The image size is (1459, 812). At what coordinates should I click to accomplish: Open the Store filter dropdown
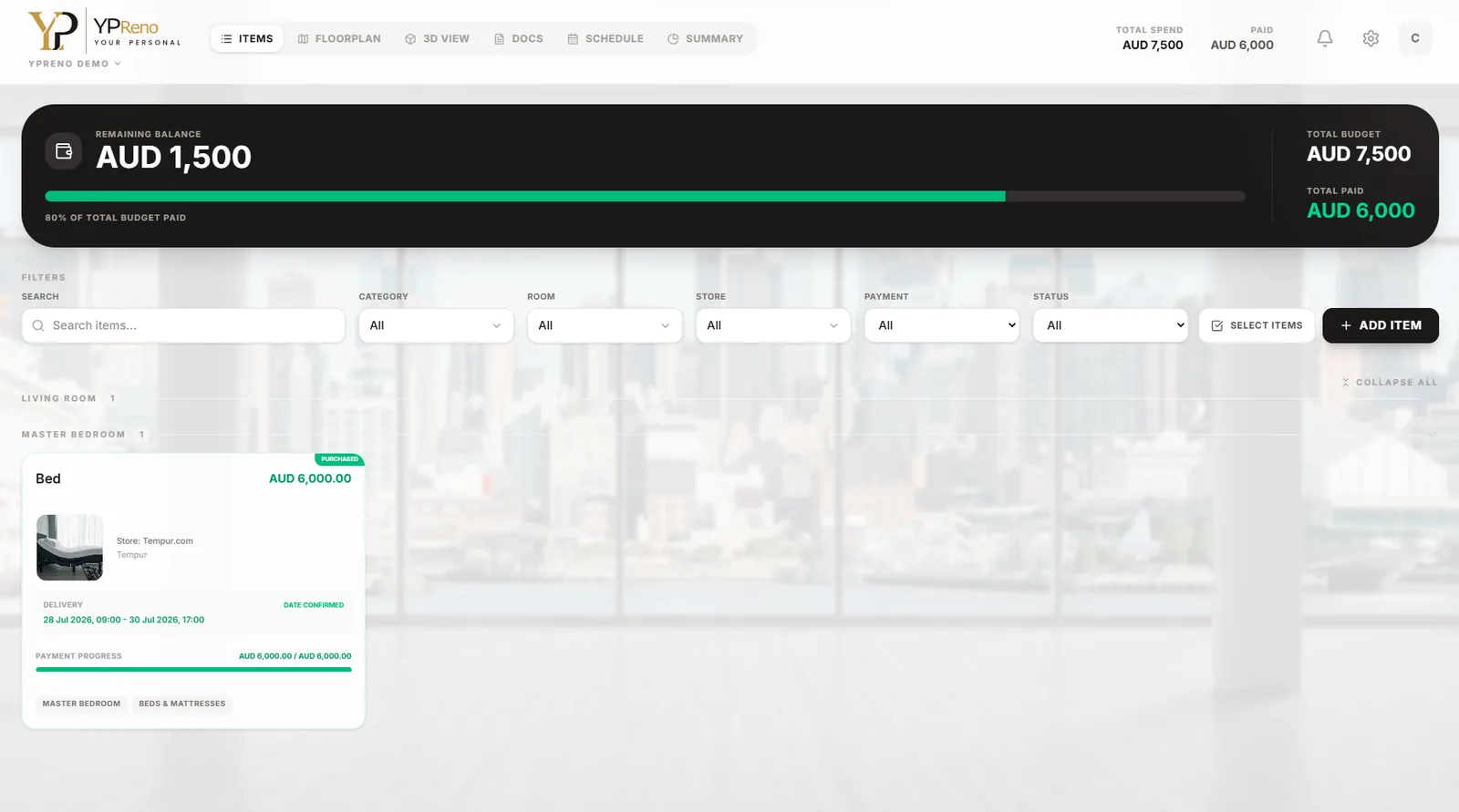click(x=773, y=325)
